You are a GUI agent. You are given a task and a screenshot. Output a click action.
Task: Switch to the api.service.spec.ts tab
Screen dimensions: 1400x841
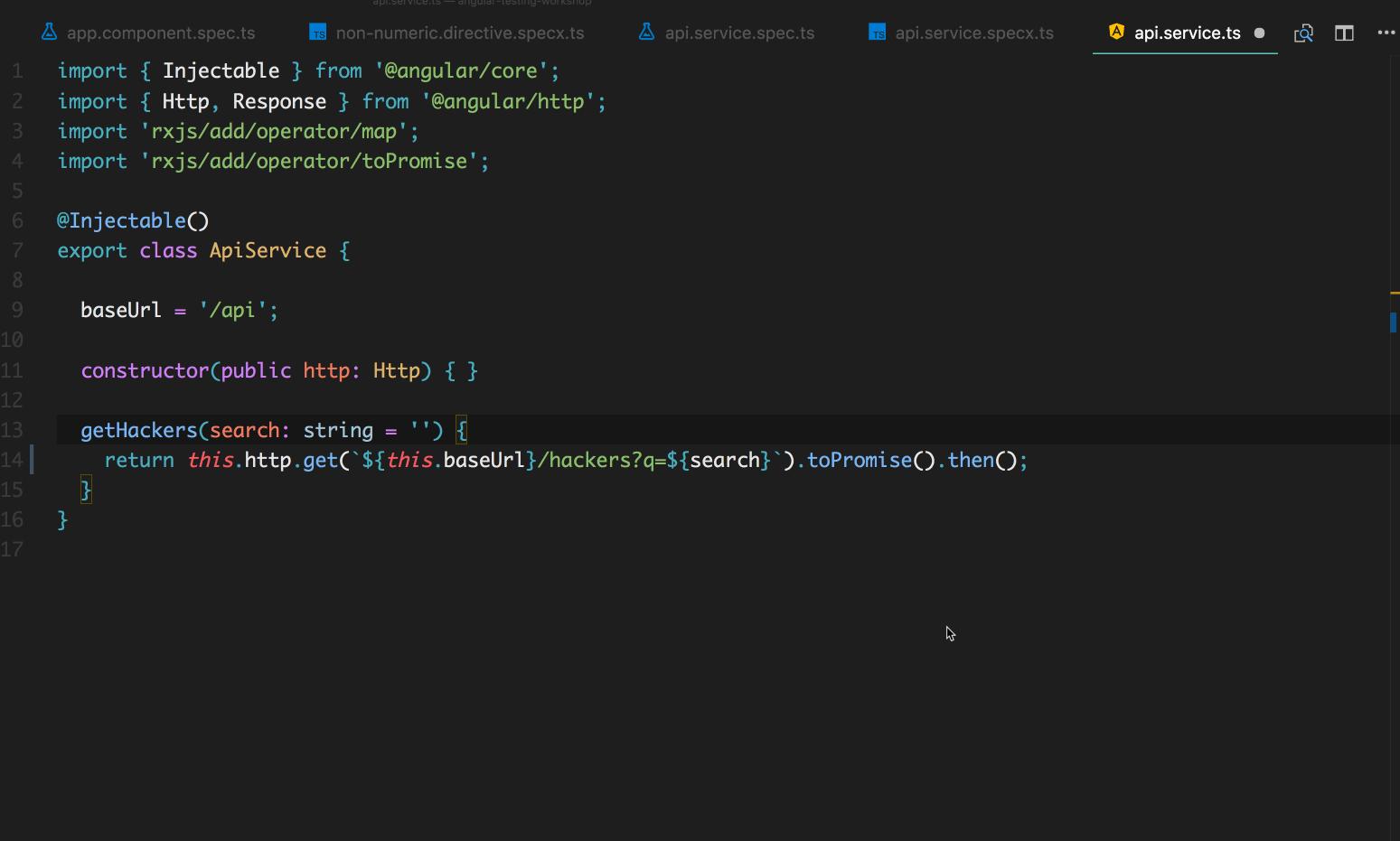[x=738, y=33]
